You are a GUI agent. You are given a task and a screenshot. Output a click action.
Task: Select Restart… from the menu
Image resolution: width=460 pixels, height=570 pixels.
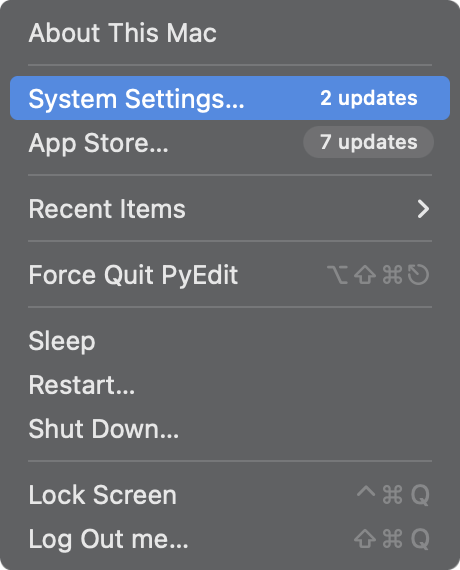(230, 385)
